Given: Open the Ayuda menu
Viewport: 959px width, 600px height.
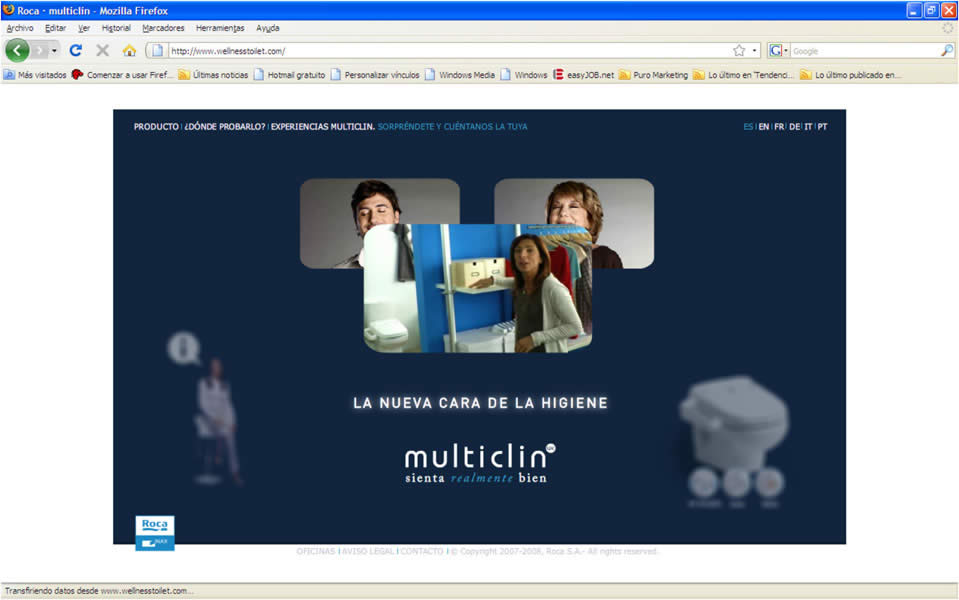Looking at the screenshot, I should pyautogui.click(x=268, y=28).
